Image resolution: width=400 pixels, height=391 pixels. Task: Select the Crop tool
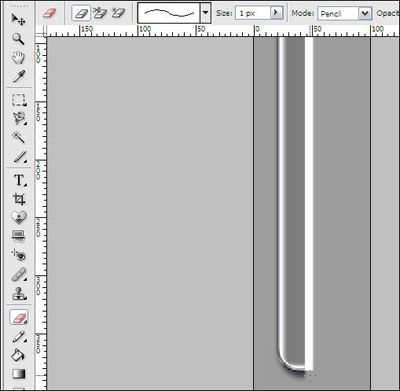tap(19, 199)
